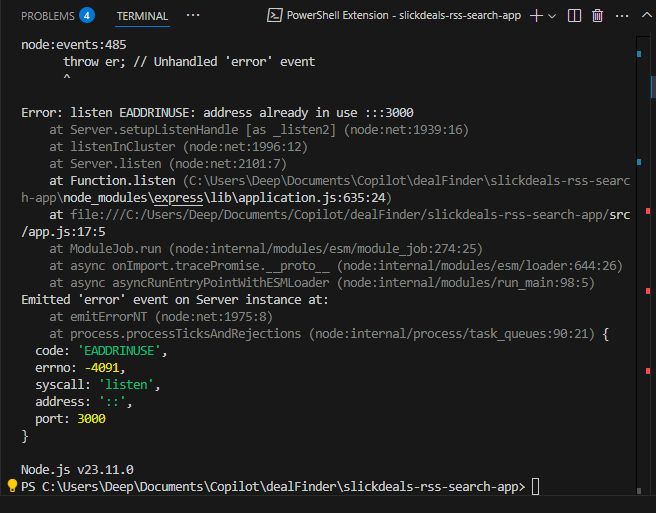
Task: Expand the new terminal launch profile dropdown
Action: coord(553,16)
